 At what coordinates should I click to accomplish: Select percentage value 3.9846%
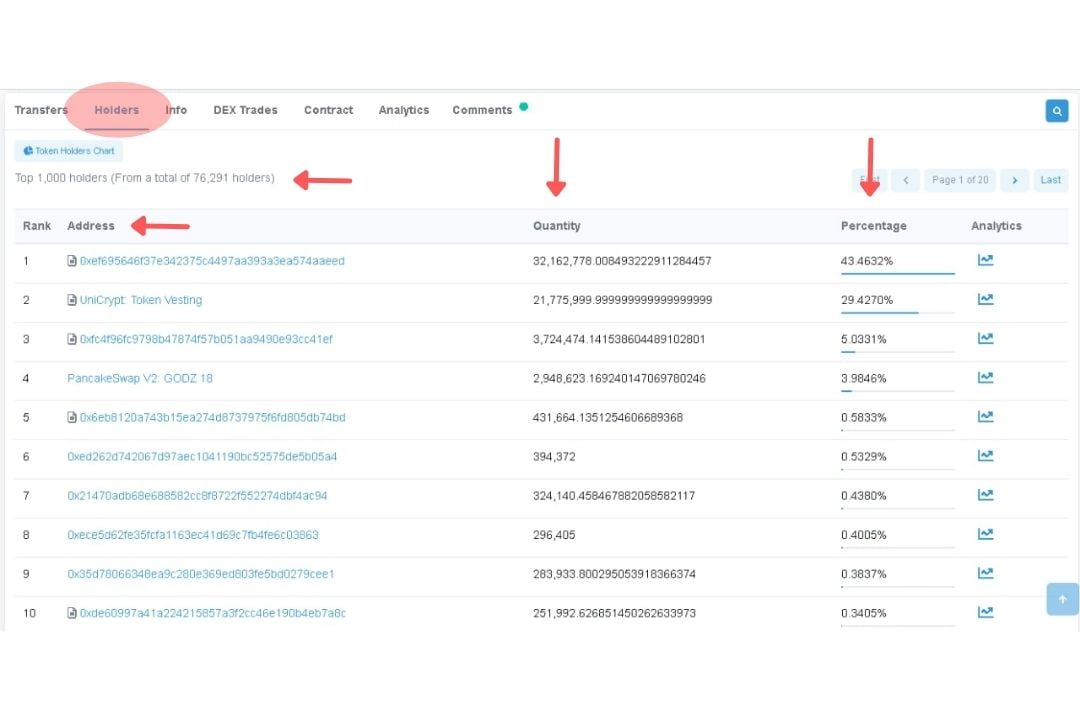tap(863, 378)
